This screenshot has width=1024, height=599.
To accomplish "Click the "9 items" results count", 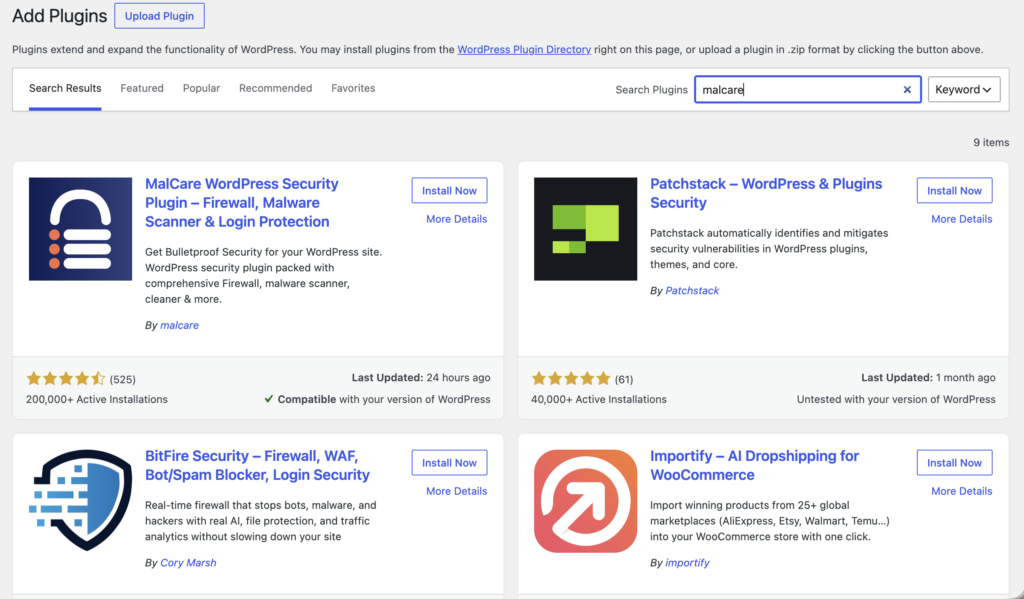I will (x=991, y=142).
